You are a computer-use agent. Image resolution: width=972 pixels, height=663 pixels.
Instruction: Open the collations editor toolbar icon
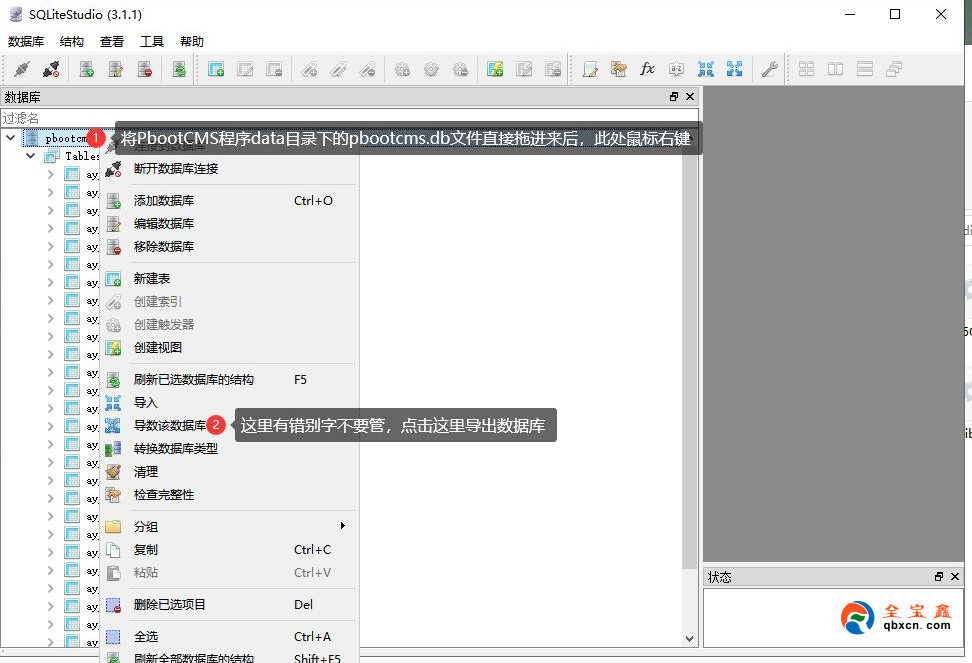[676, 69]
